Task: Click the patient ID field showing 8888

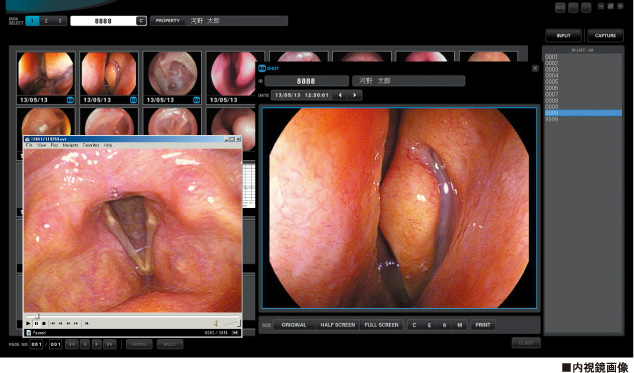Action: coord(104,21)
